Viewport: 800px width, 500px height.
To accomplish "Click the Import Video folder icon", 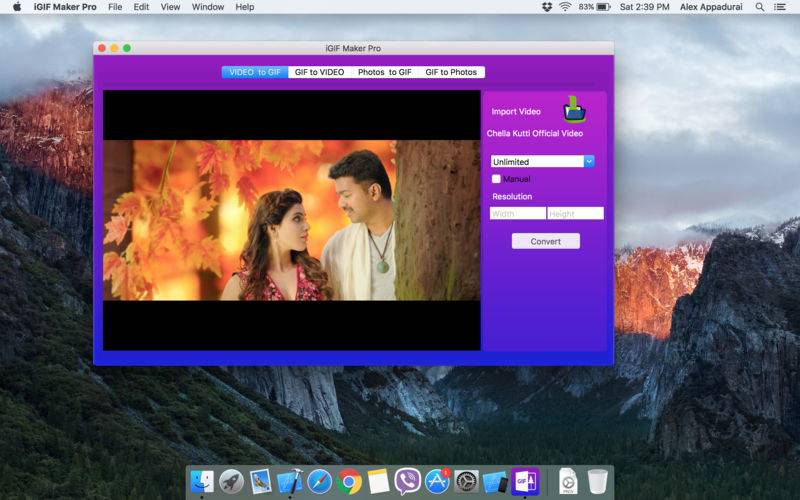I will (x=574, y=110).
